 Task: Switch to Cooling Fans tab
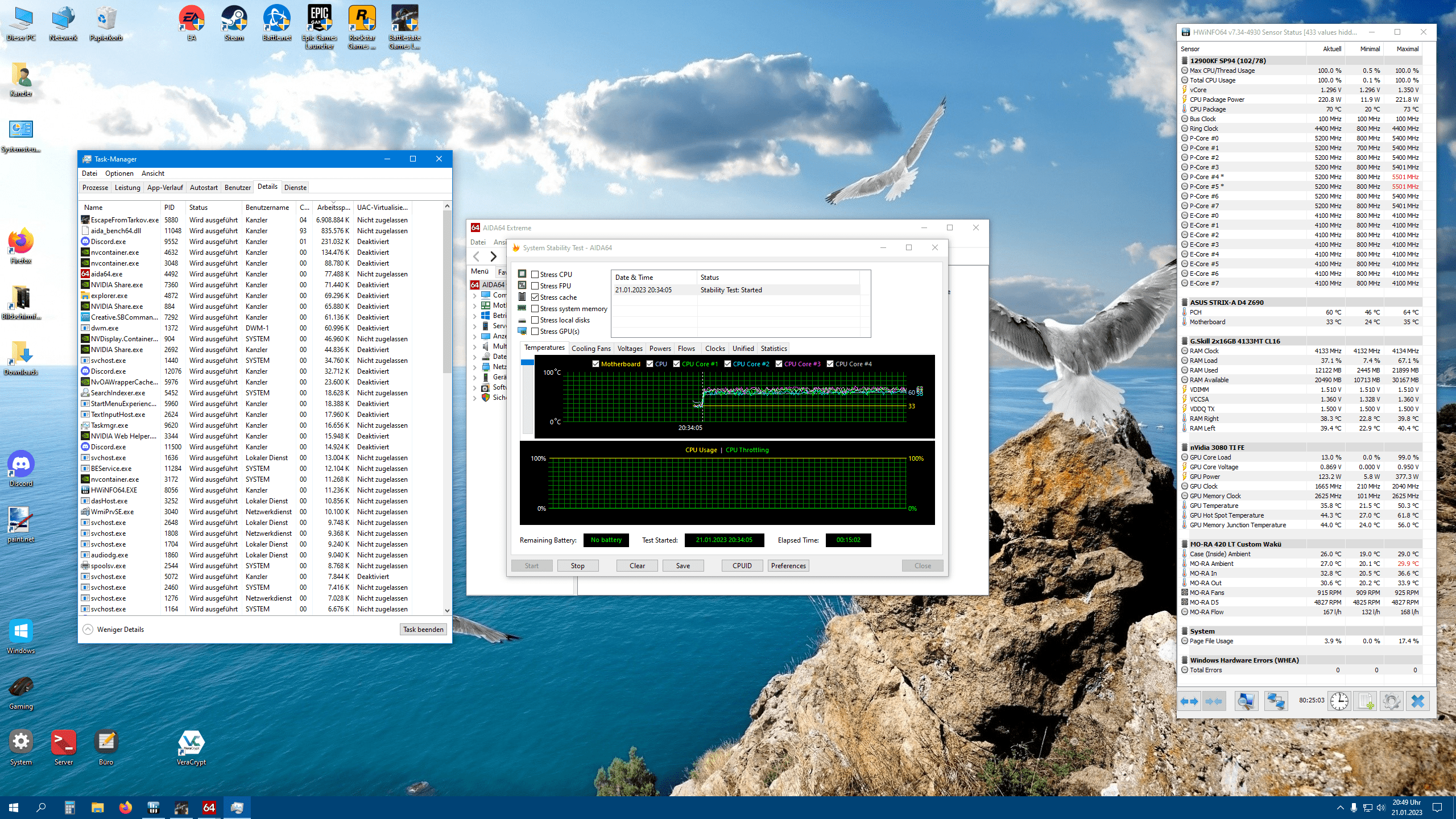coord(591,349)
